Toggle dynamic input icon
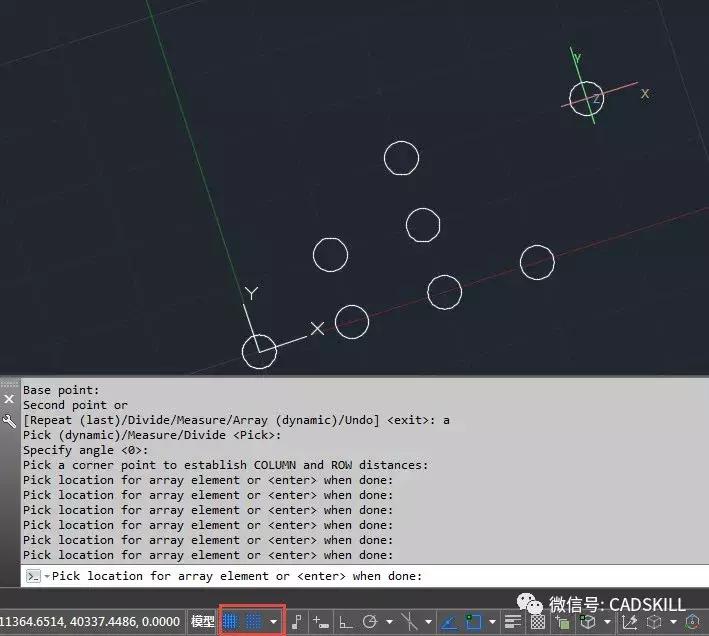 (321, 621)
